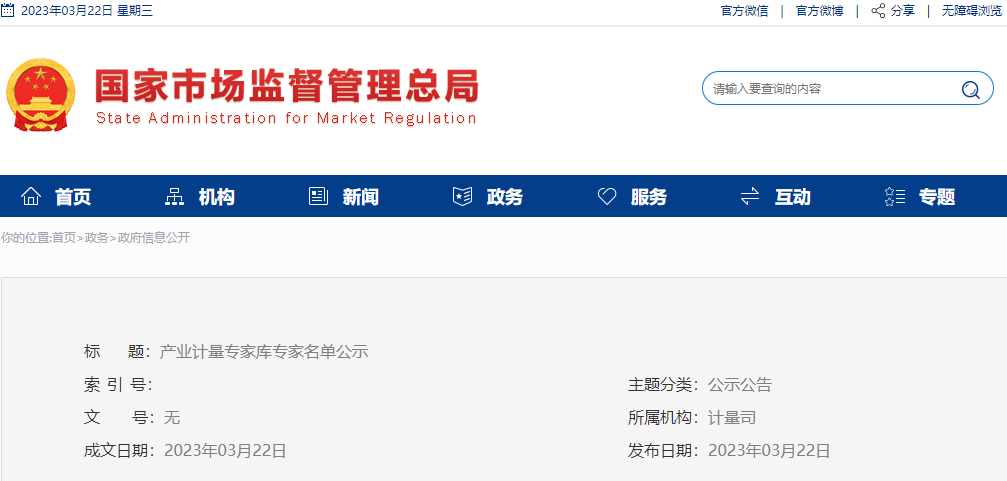Go to 政务 in the breadcrumb
The image size is (1007, 481).
[x=96, y=238]
